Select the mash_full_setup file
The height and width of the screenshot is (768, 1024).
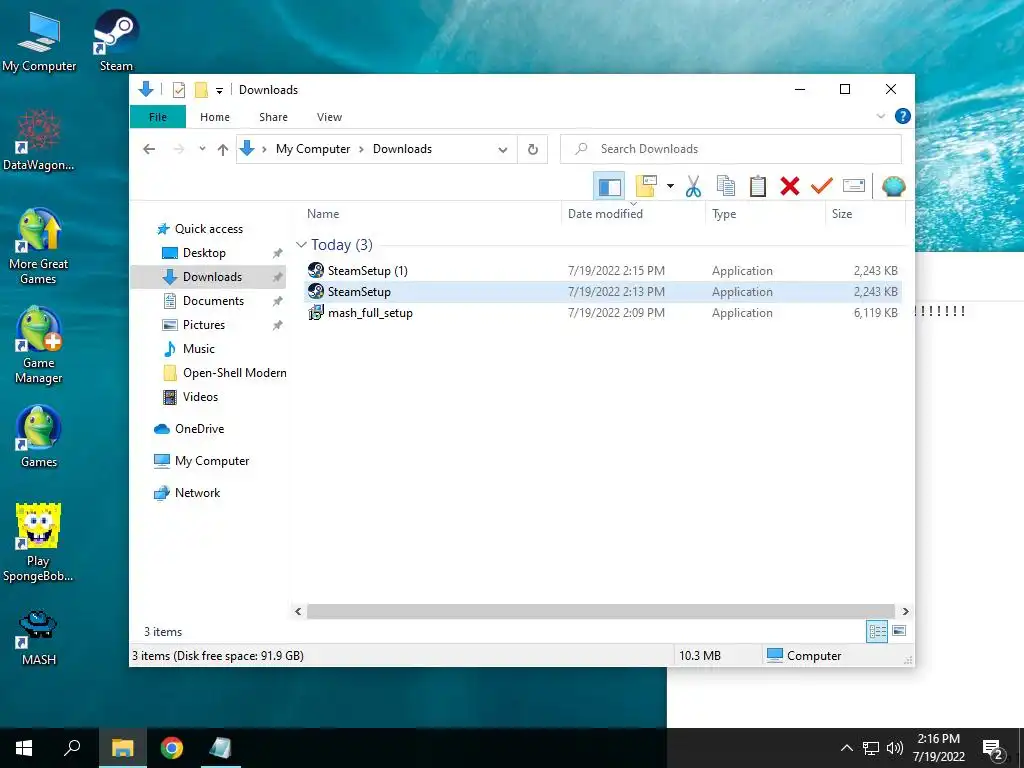pyautogui.click(x=602, y=313)
